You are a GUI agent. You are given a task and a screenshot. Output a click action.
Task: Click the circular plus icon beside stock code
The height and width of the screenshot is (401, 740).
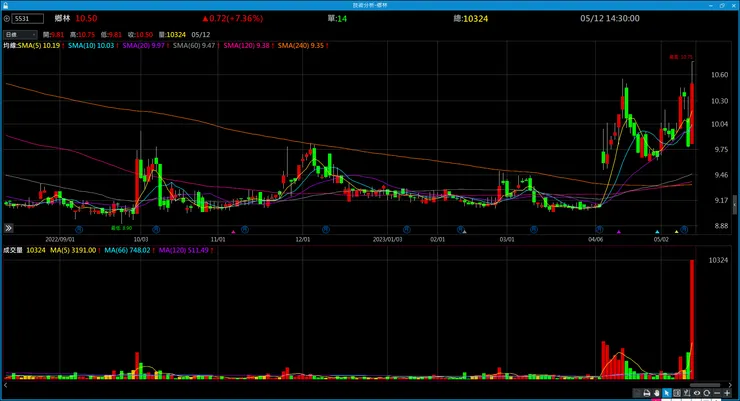tap(7, 19)
